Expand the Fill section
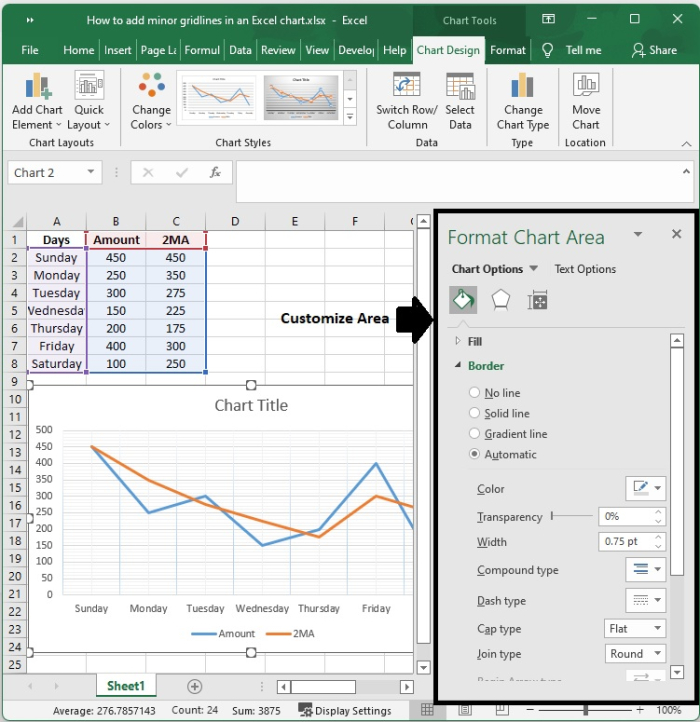Image resolution: width=700 pixels, height=722 pixels. [x=457, y=341]
